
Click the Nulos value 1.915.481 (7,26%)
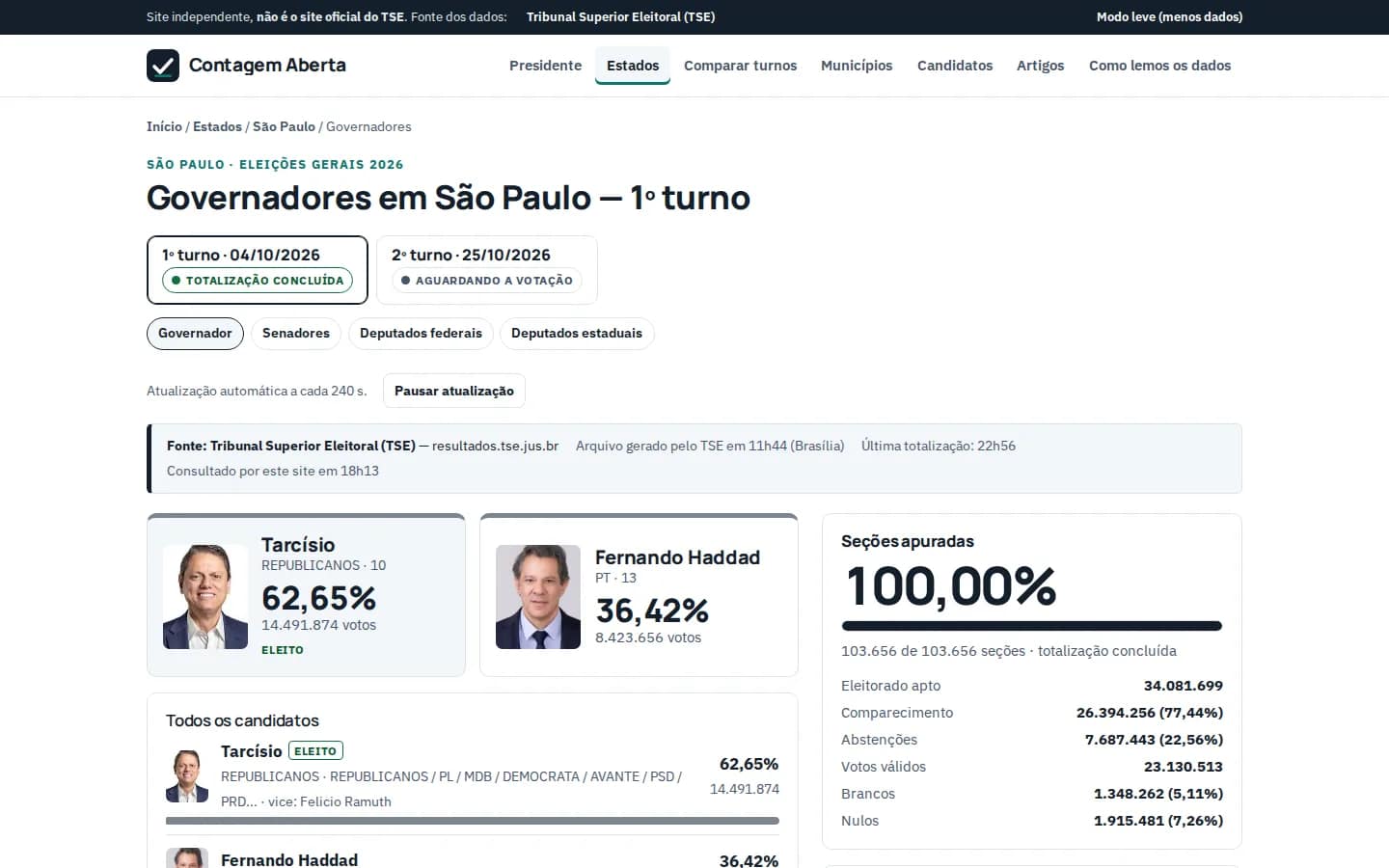[x=1158, y=821]
